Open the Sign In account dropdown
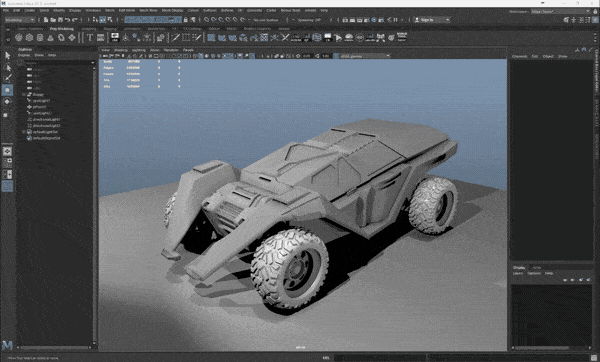Image resolution: width=600 pixels, height=362 pixels. 432,20
